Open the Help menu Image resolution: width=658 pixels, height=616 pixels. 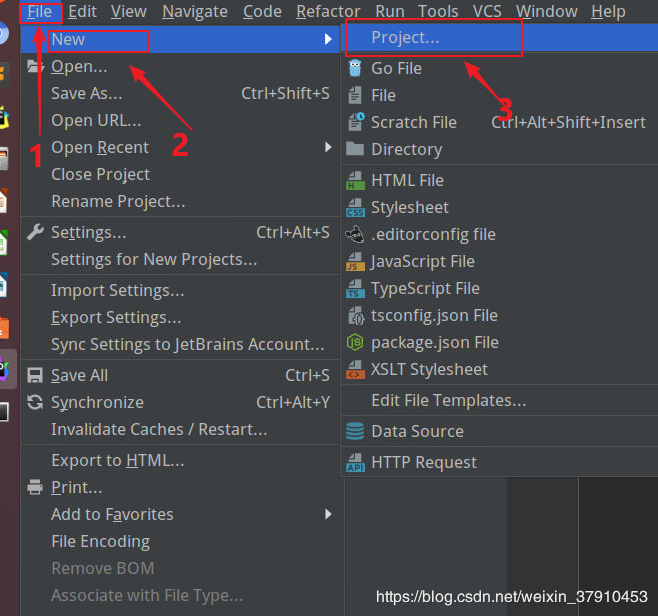click(608, 12)
